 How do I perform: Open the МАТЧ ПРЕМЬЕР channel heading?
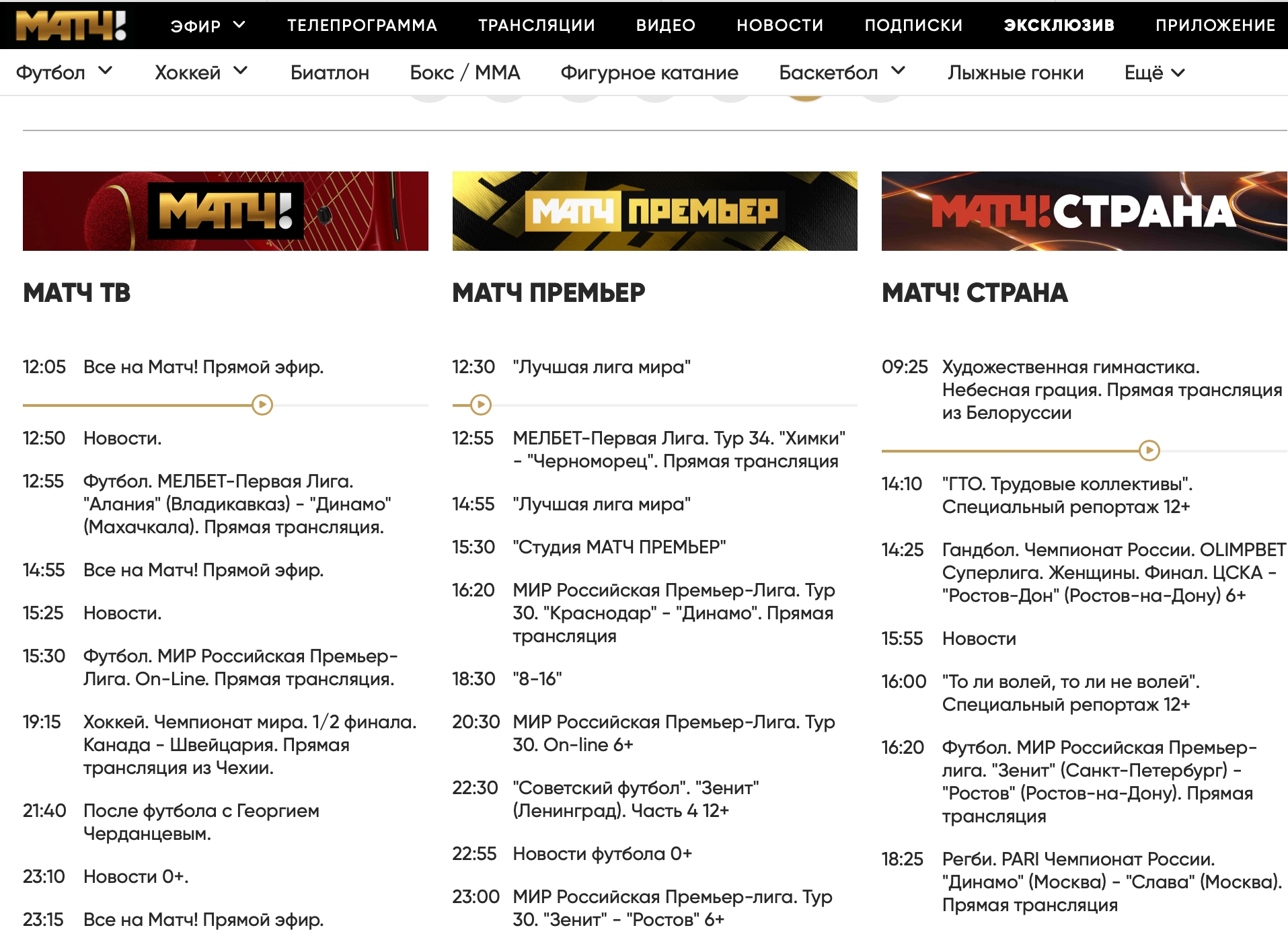tap(548, 293)
